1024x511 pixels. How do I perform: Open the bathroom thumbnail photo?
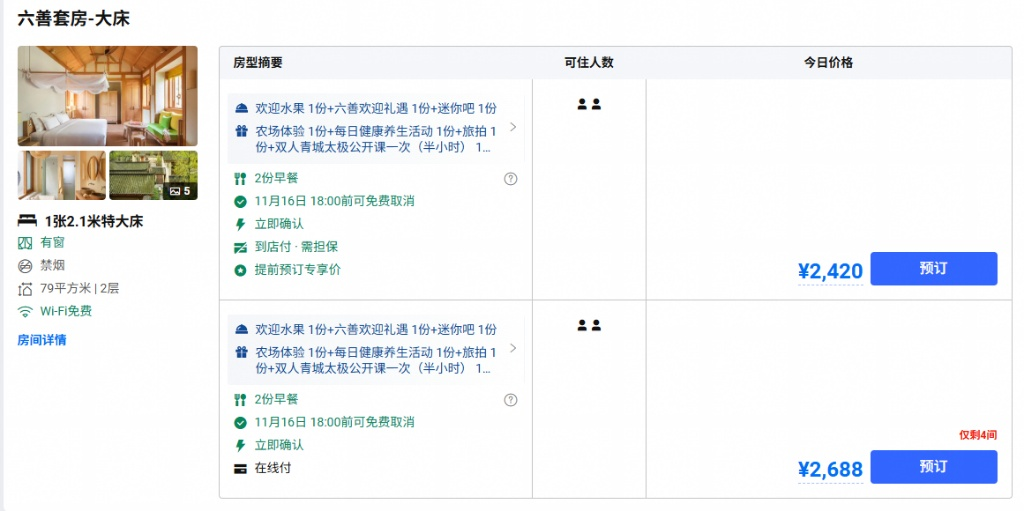pyautogui.click(x=62, y=175)
